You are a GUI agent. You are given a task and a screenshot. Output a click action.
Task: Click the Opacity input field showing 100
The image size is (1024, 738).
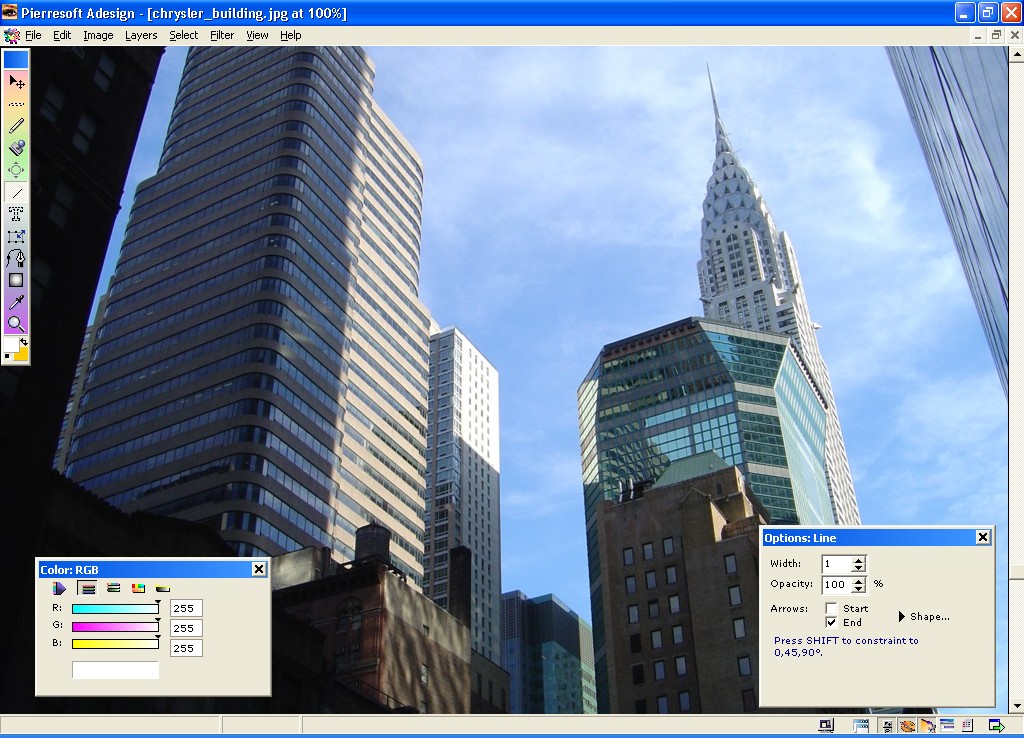tap(837, 584)
